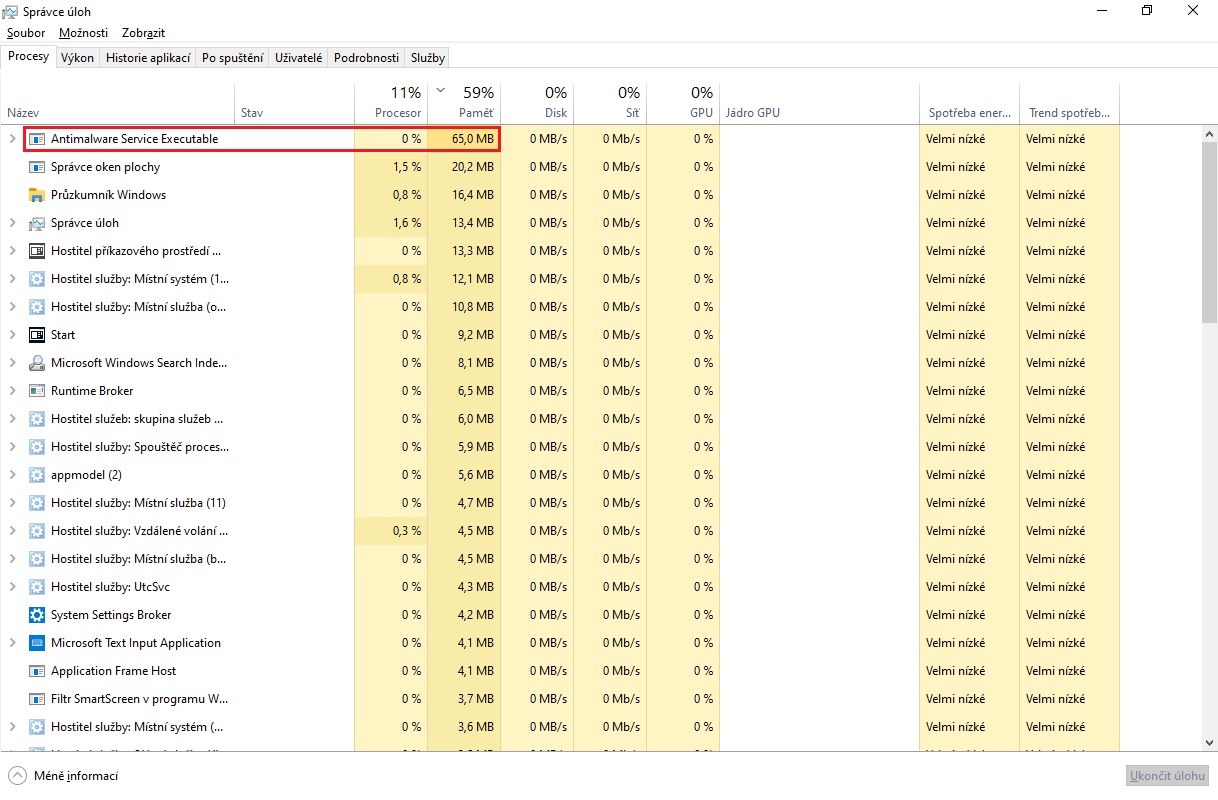Sort by the Disk column header

point(536,103)
